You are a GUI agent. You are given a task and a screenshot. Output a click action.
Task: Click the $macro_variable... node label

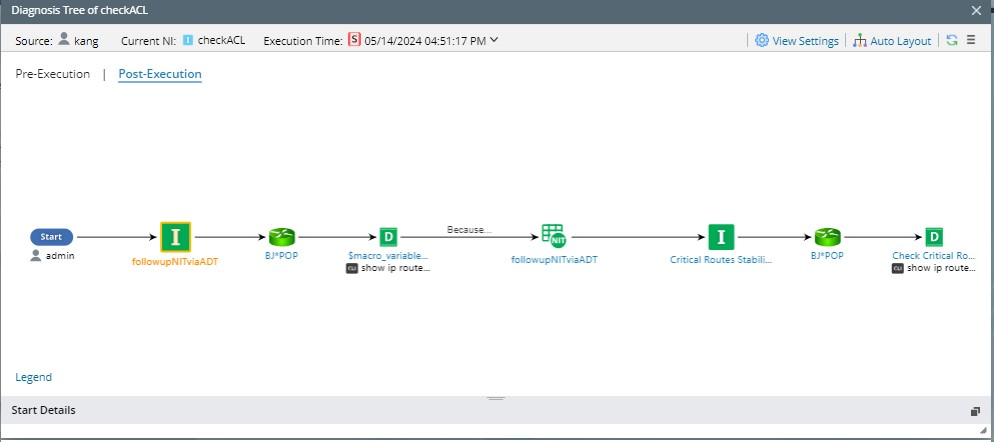tap(388, 256)
